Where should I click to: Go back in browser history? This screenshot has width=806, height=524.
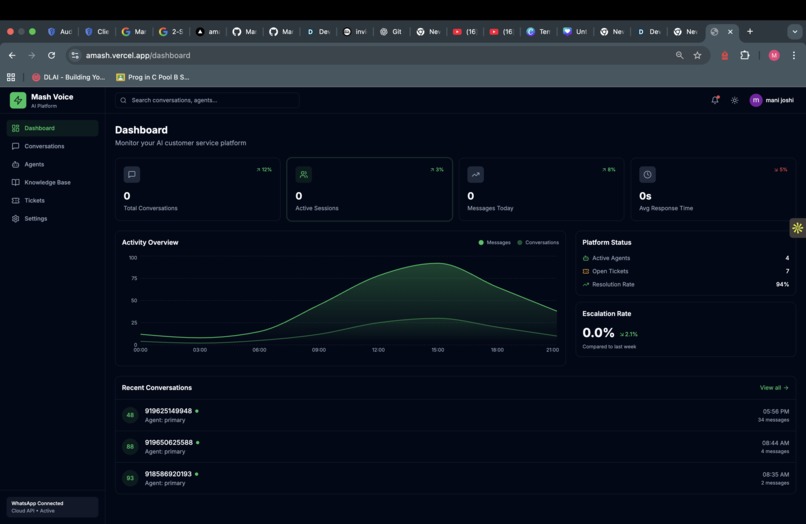(x=12, y=55)
